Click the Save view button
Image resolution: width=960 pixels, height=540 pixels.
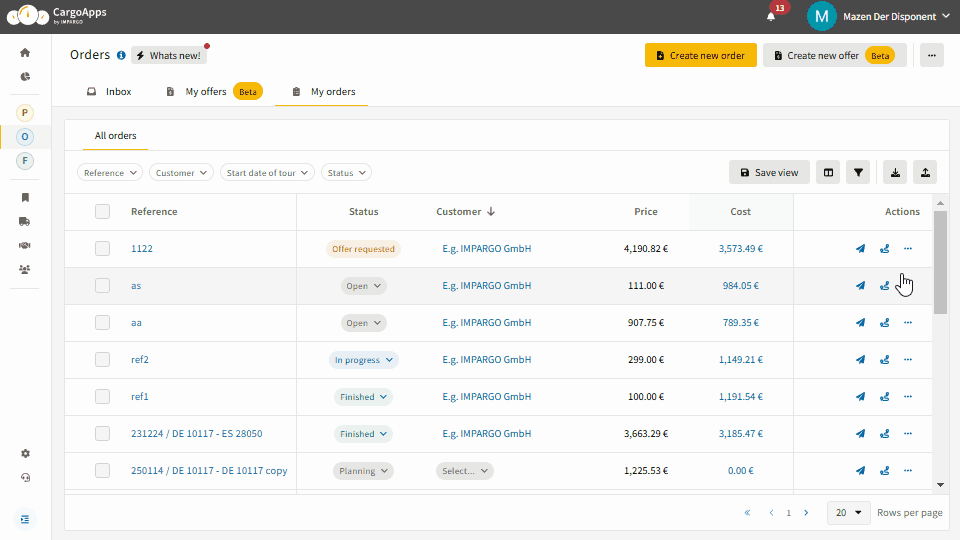tap(769, 173)
